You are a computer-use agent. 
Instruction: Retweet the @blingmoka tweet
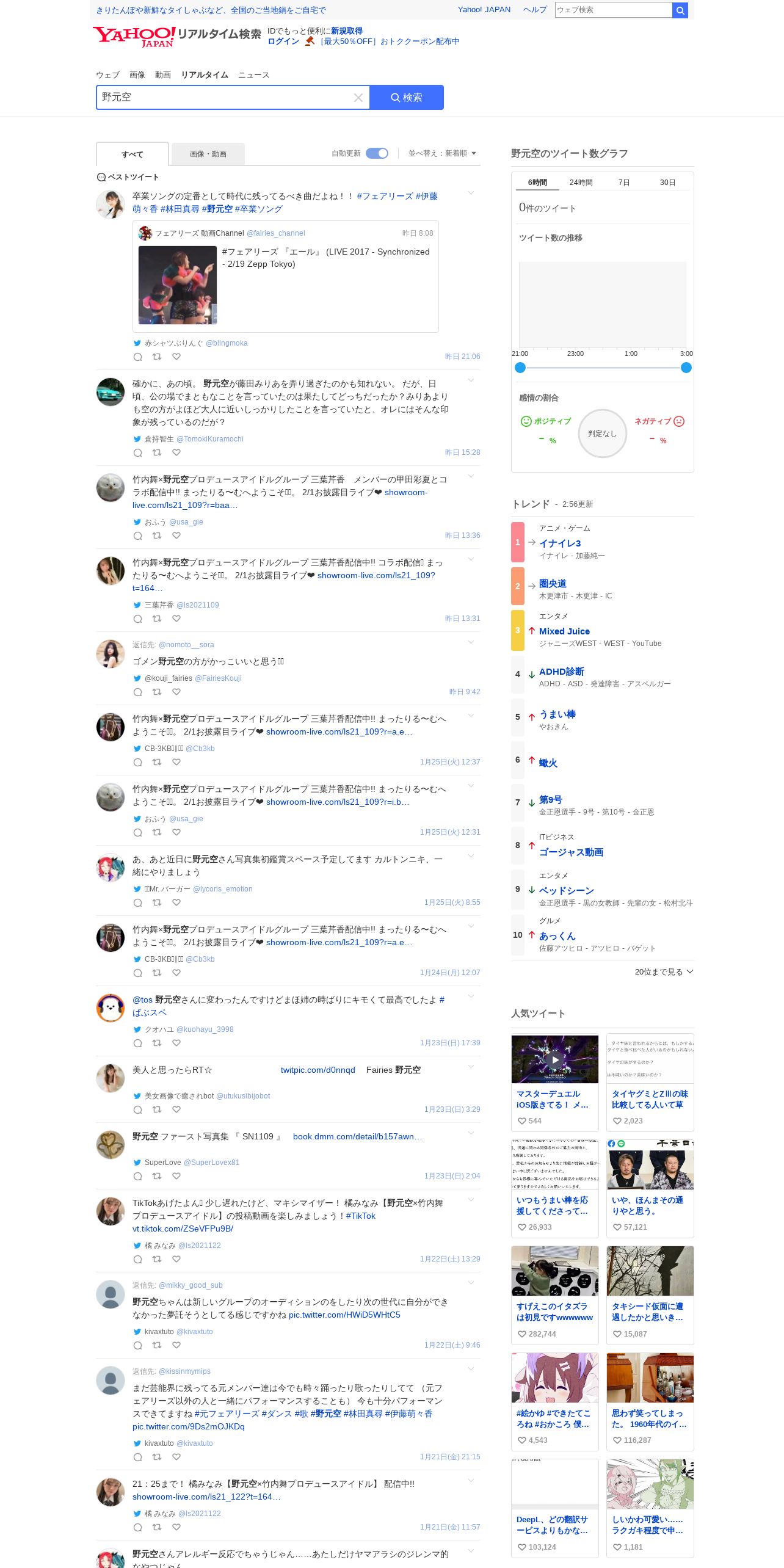(x=157, y=357)
